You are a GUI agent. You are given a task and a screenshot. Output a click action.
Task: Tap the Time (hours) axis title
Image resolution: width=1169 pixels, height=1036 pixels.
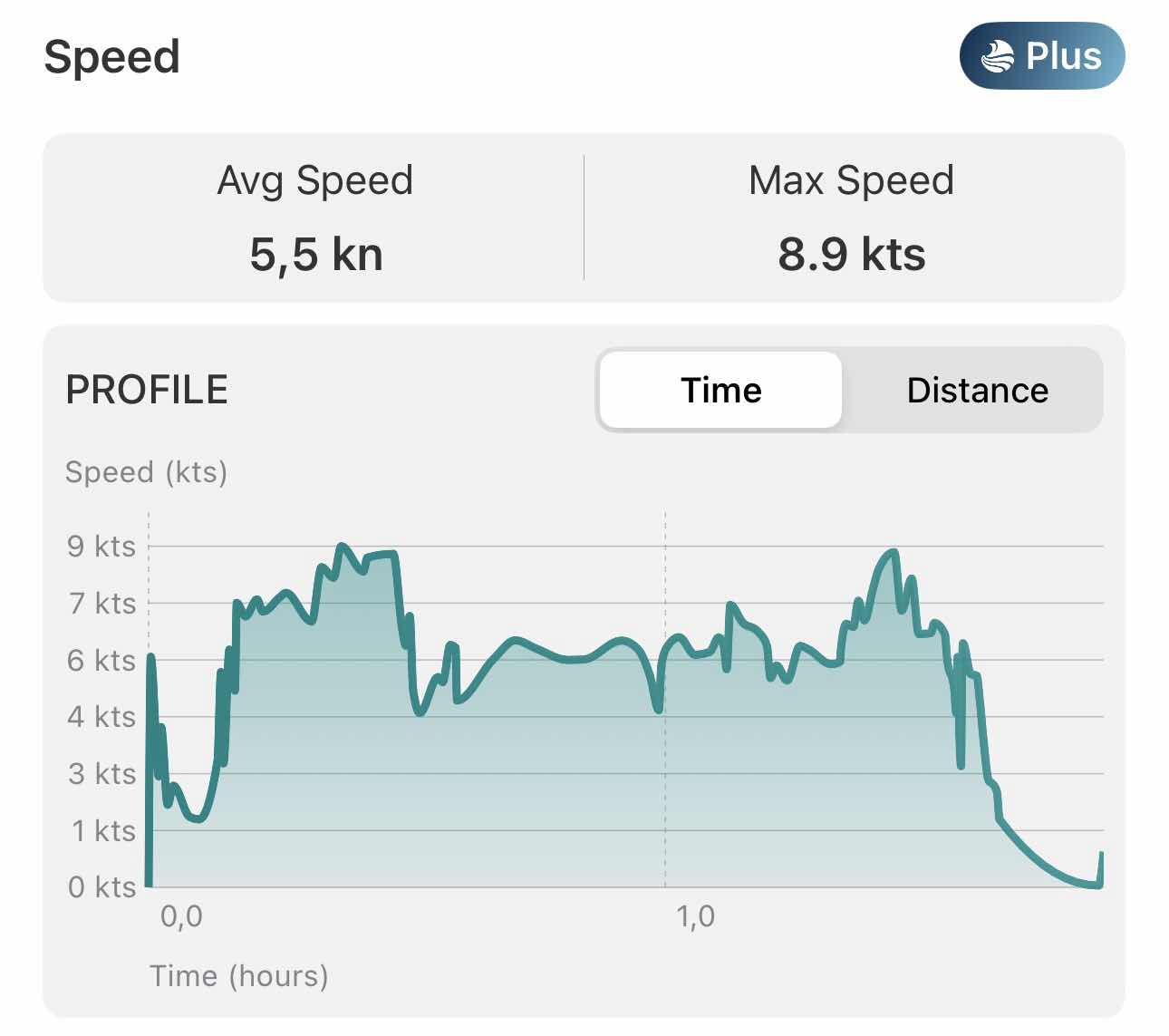239,976
